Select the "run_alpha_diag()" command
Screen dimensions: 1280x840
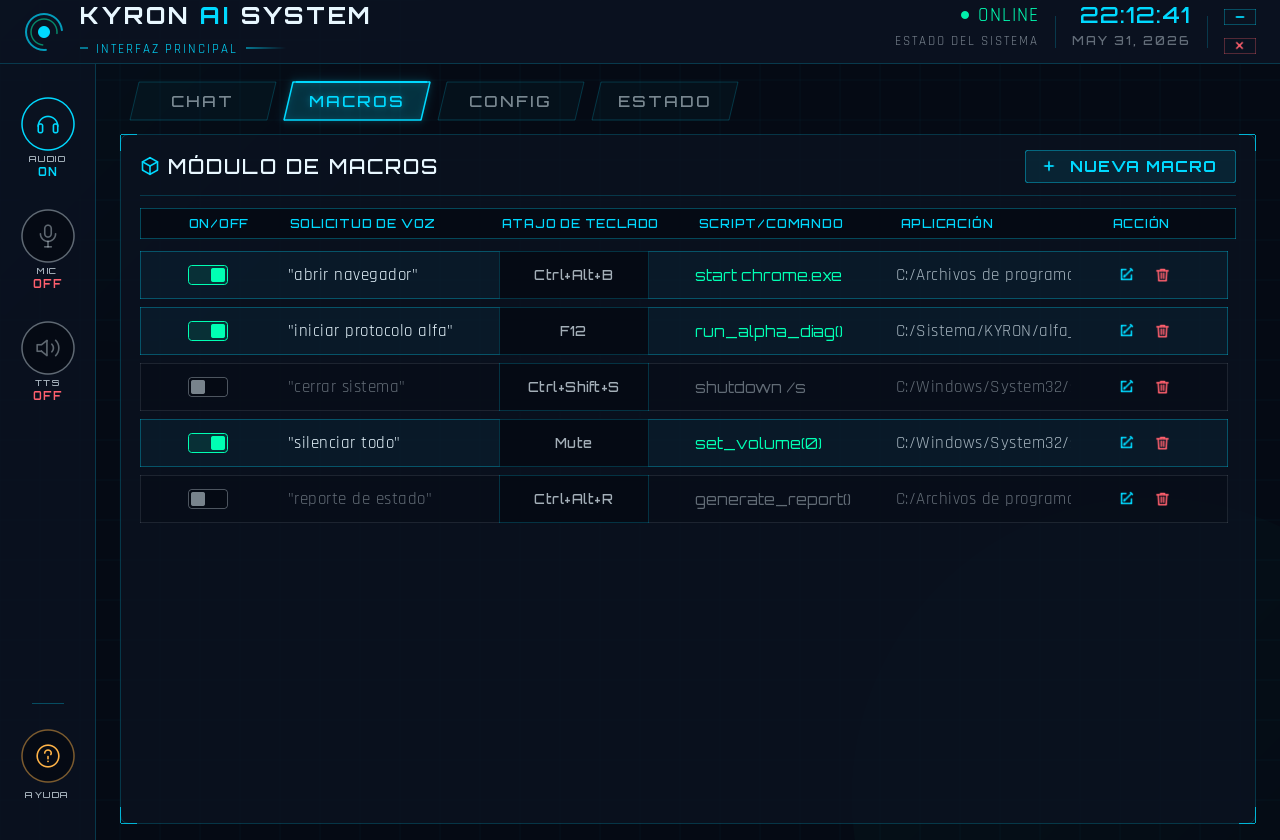(x=769, y=331)
